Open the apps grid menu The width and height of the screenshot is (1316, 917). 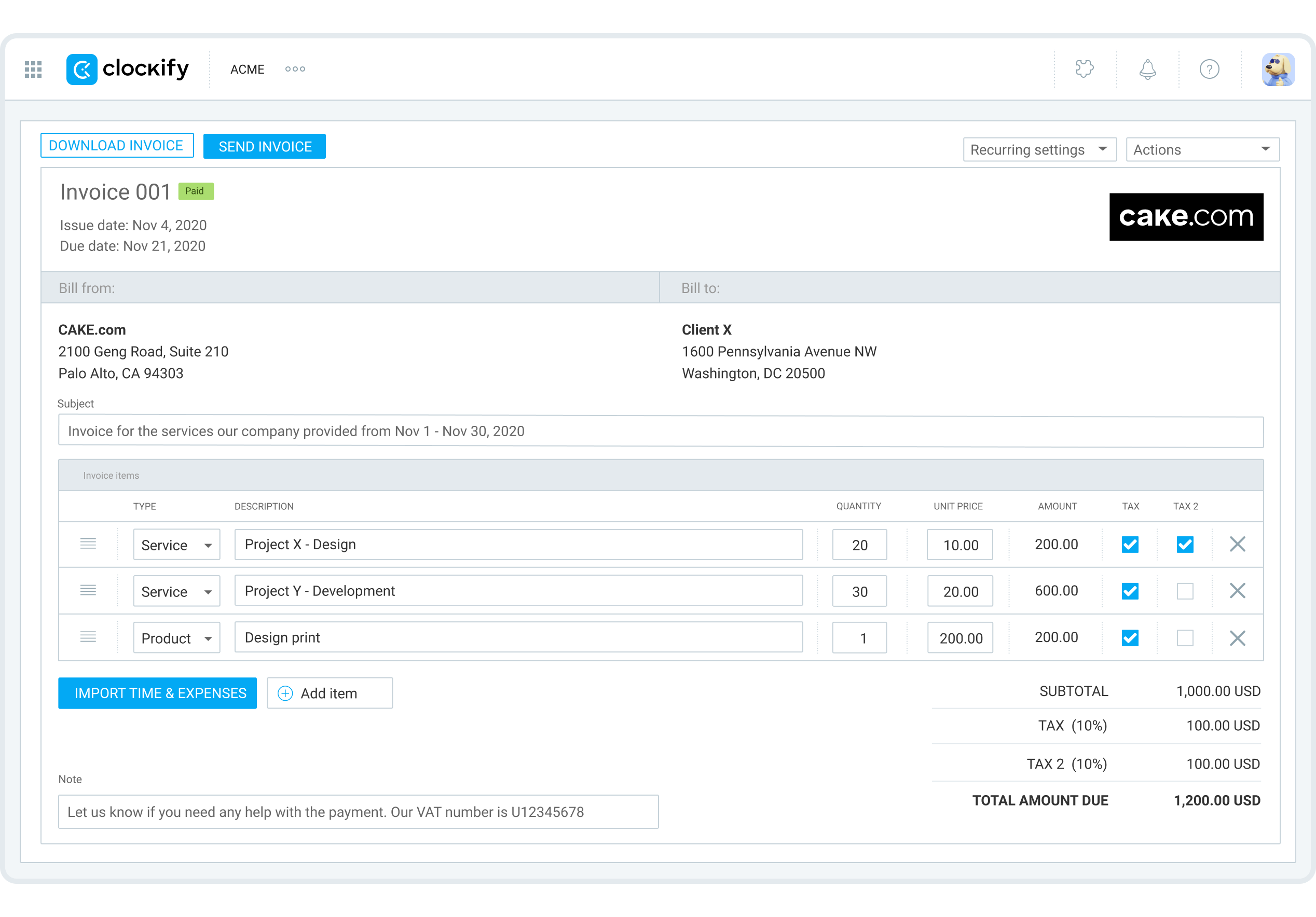pos(33,69)
